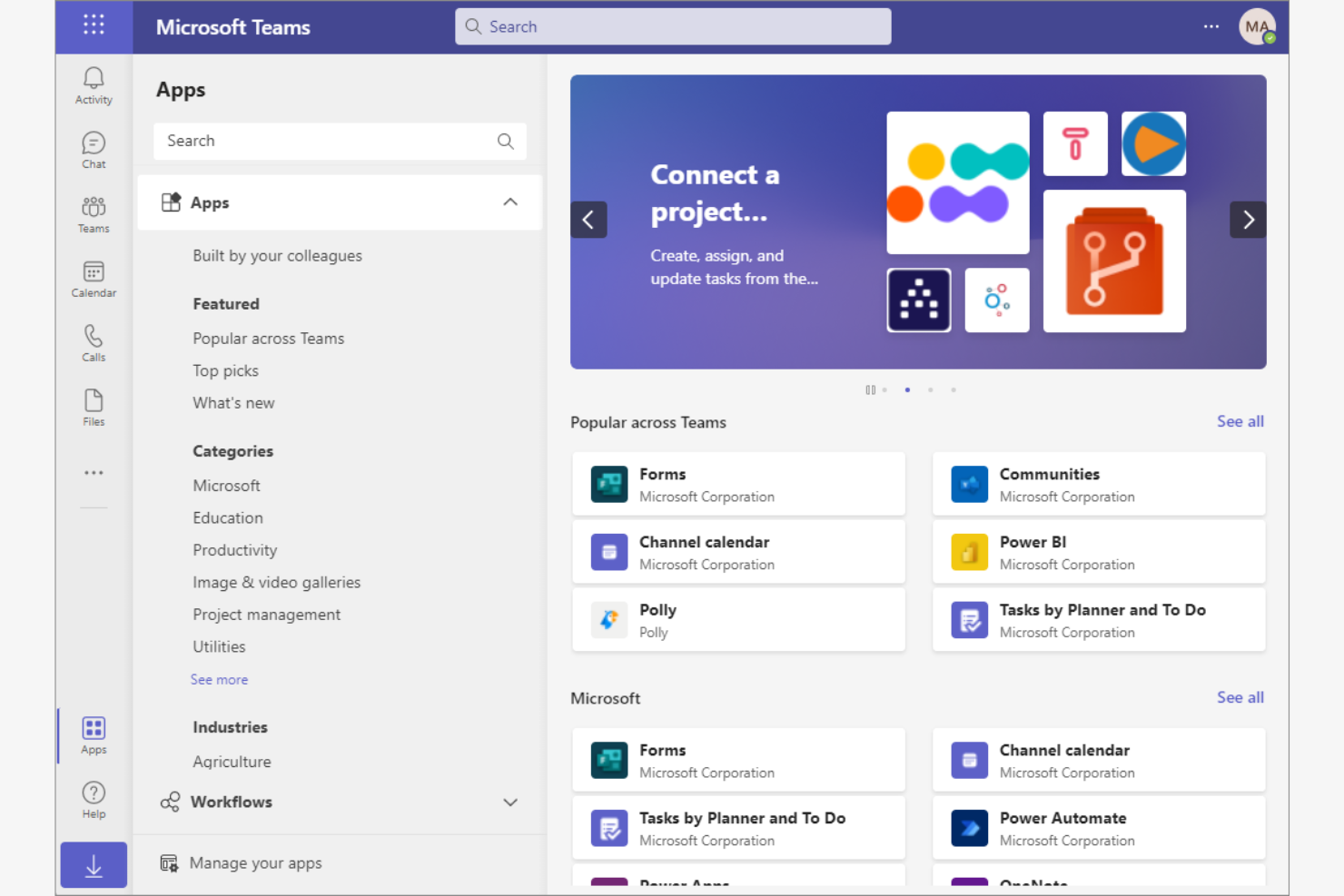Screen dimensions: 1344x896
Task: Select Built by your colleagues
Action: 277,256
